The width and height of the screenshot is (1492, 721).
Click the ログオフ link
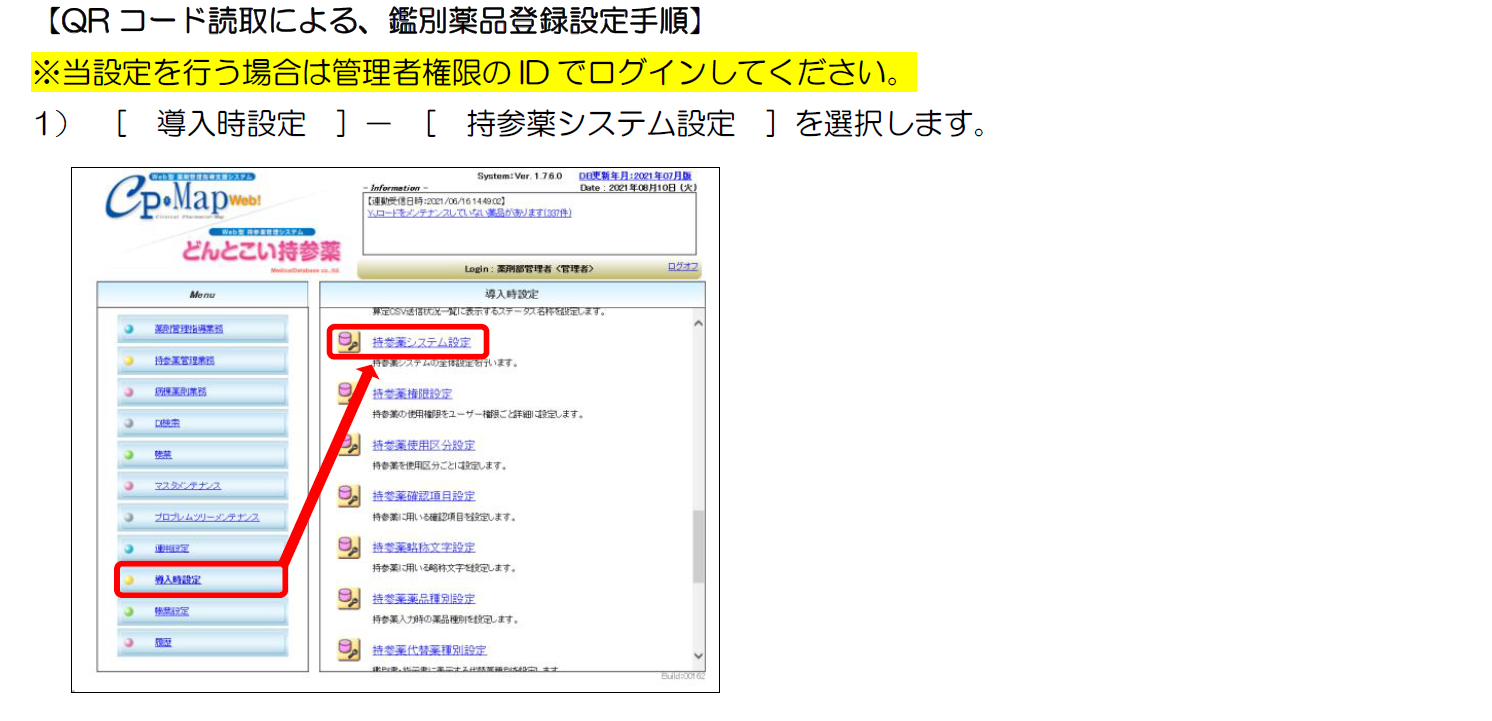point(683,267)
